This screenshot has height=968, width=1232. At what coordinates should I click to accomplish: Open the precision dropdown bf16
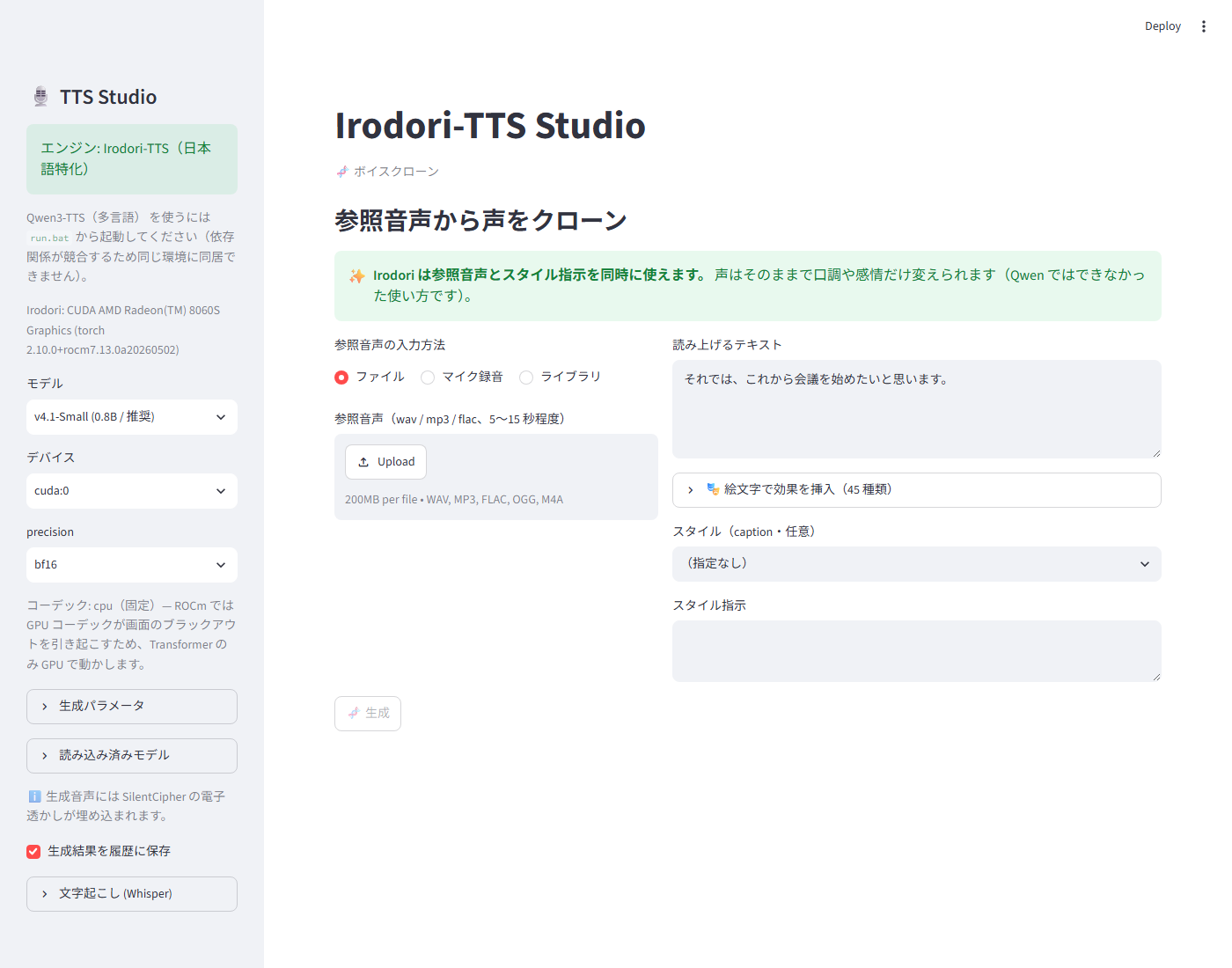click(x=132, y=565)
